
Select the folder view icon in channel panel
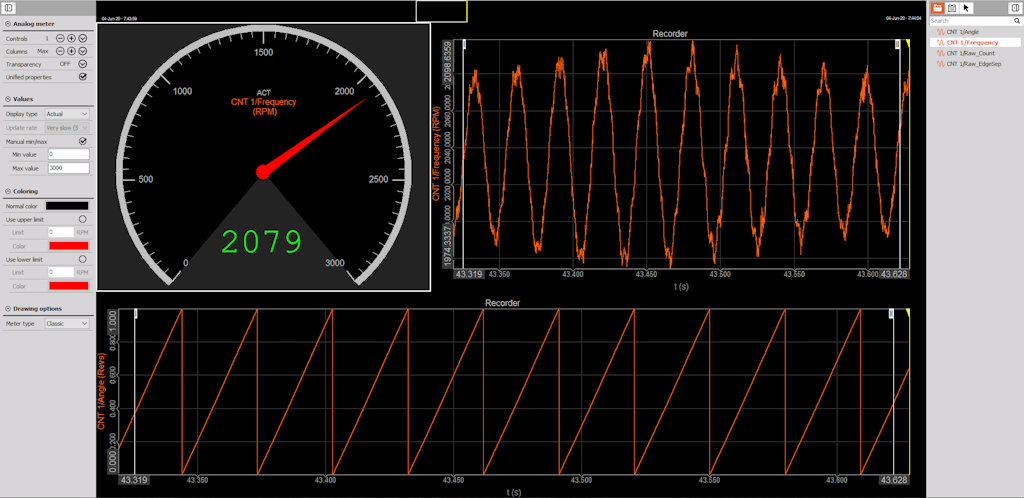pyautogui.click(x=937, y=8)
